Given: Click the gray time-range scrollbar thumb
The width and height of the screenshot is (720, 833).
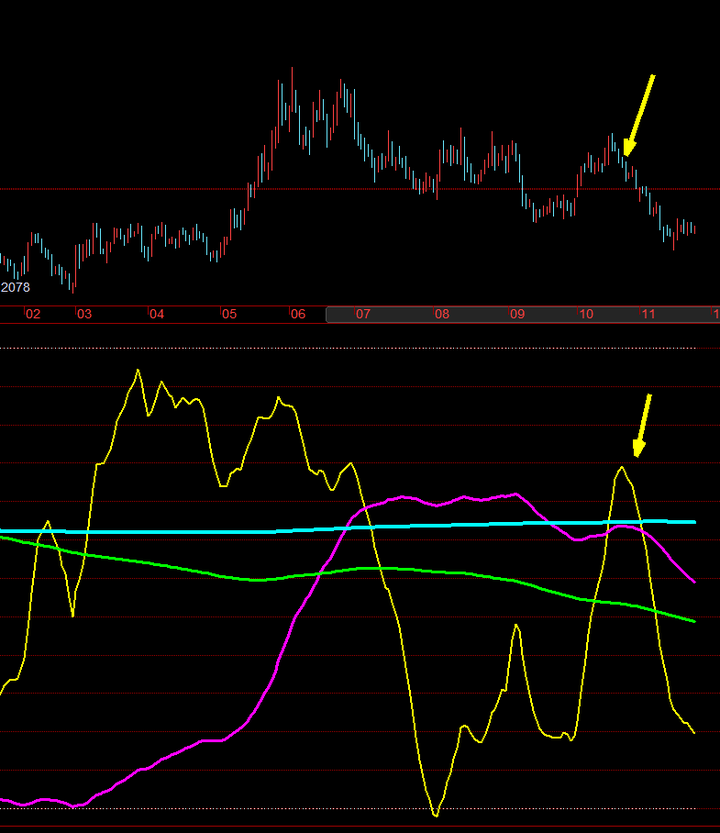Looking at the screenshot, I should 523,314.
